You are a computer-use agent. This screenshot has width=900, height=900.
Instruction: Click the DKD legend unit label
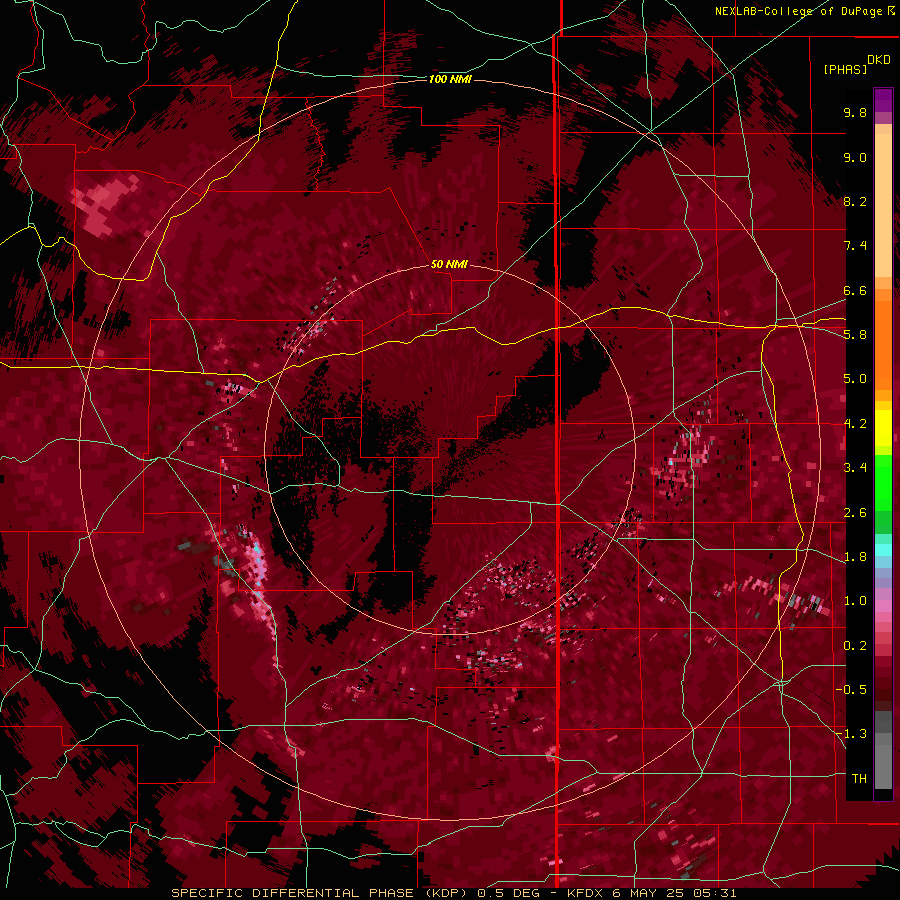pos(879,60)
